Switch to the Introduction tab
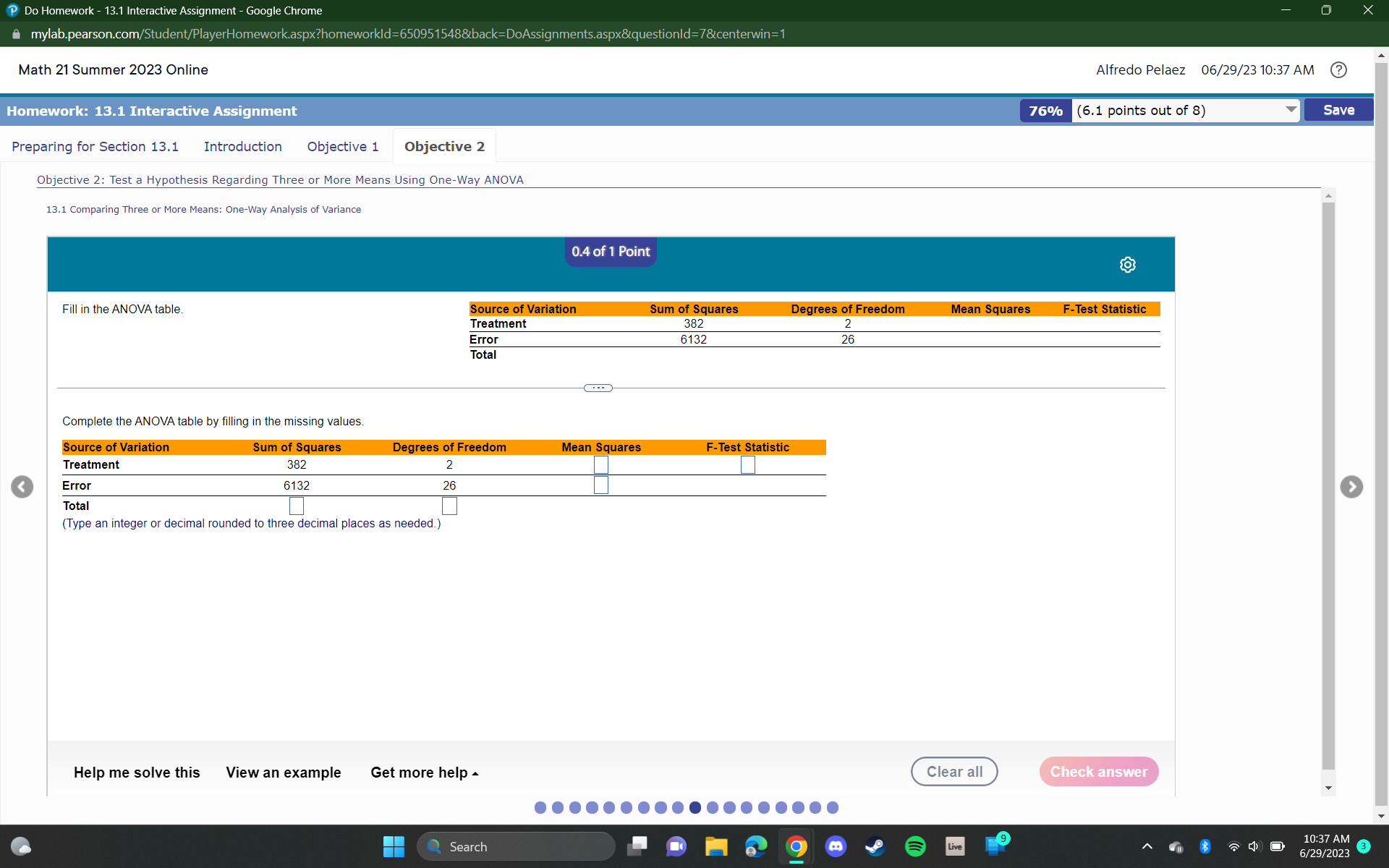This screenshot has height=868, width=1389. [242, 146]
